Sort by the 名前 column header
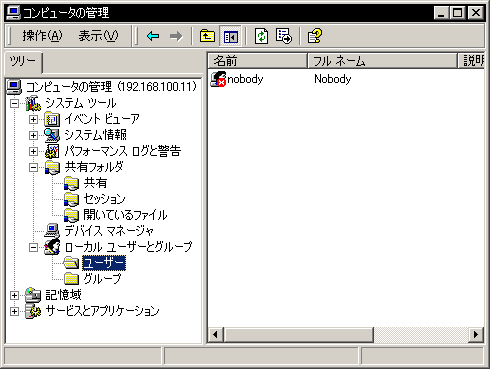The height and width of the screenshot is (369, 490). click(x=257, y=61)
